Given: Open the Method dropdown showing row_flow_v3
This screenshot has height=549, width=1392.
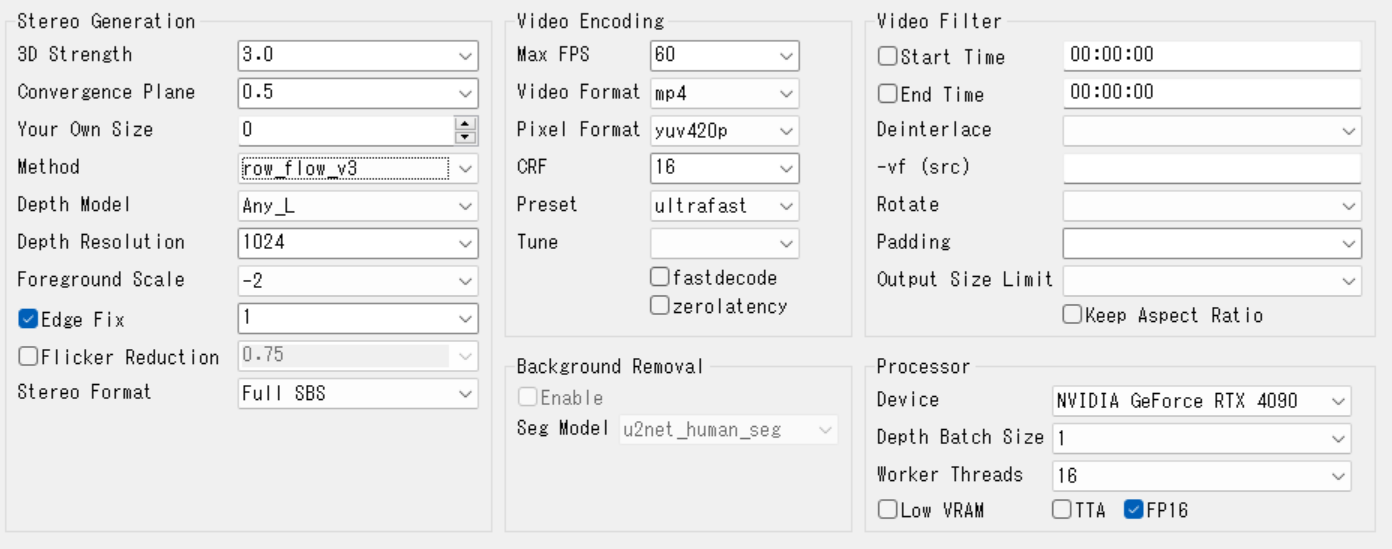Looking at the screenshot, I should pos(358,168).
